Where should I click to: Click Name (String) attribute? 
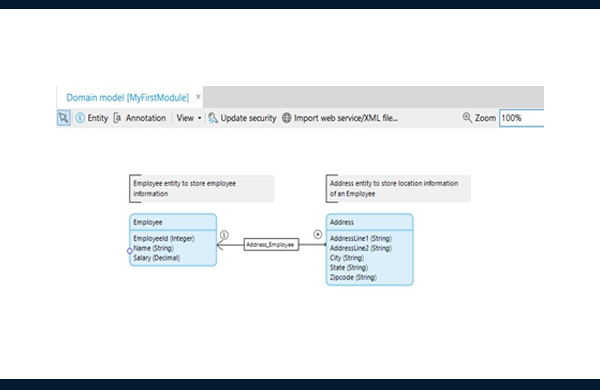[153, 248]
